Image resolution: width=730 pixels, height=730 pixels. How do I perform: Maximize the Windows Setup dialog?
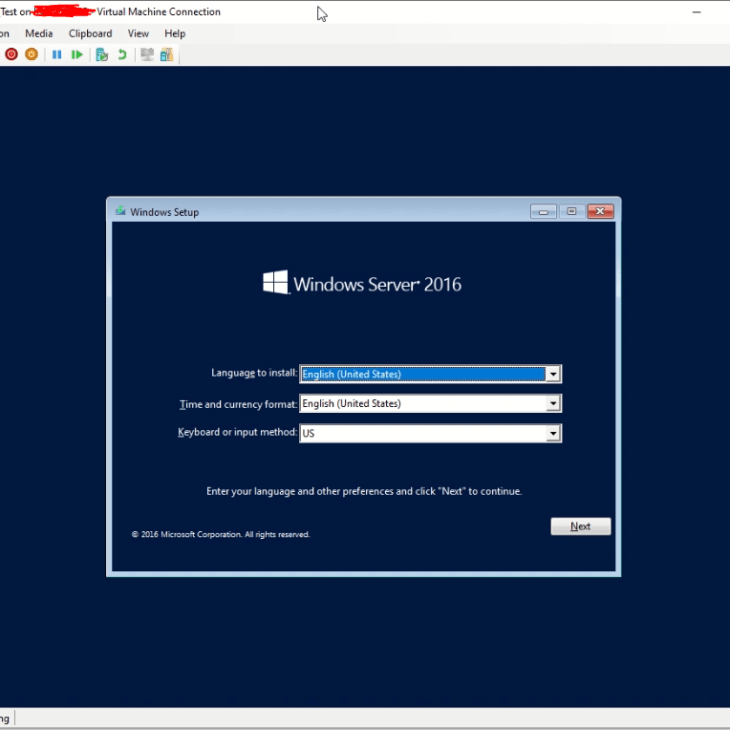[x=571, y=211]
